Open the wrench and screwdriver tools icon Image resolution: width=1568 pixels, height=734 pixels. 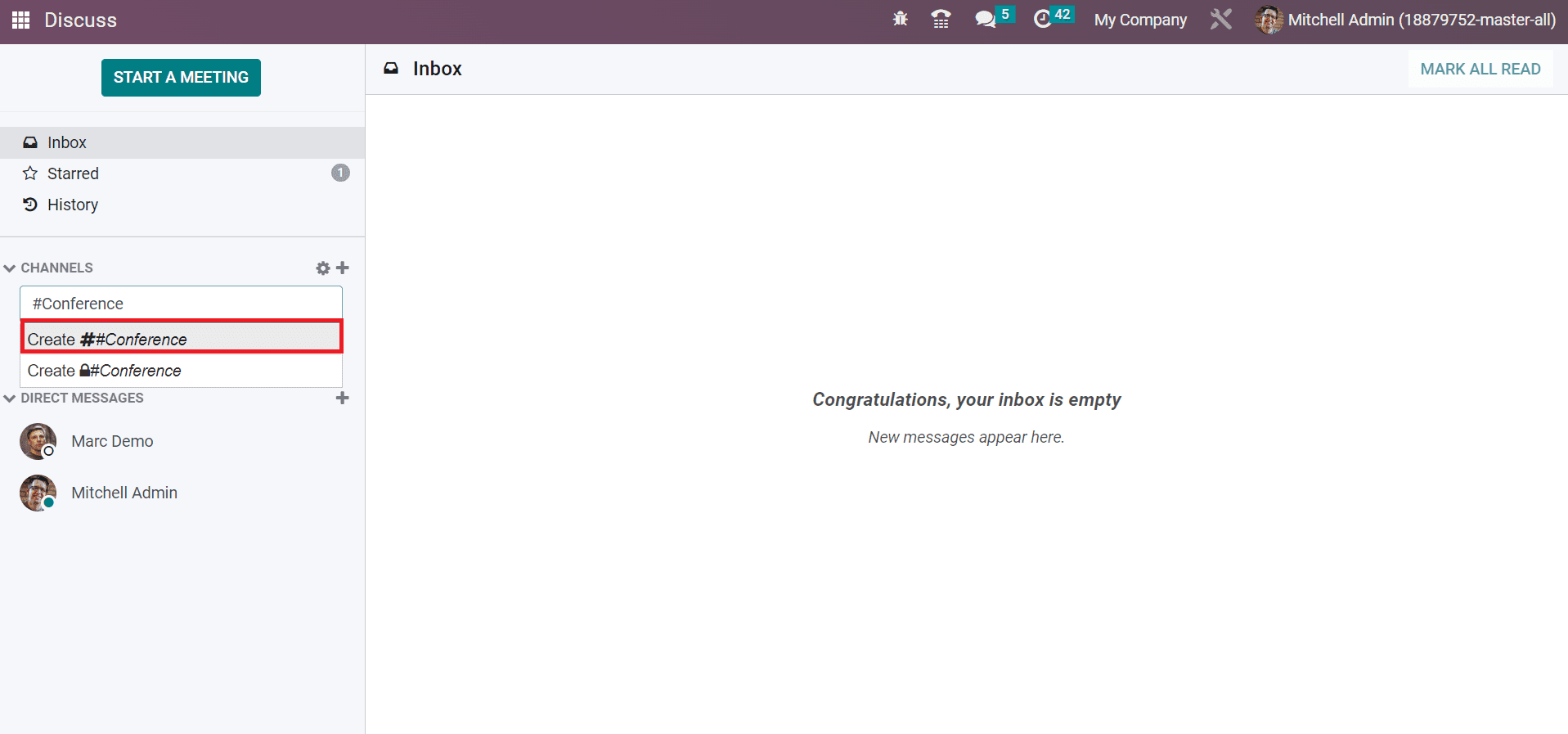pyautogui.click(x=1220, y=19)
